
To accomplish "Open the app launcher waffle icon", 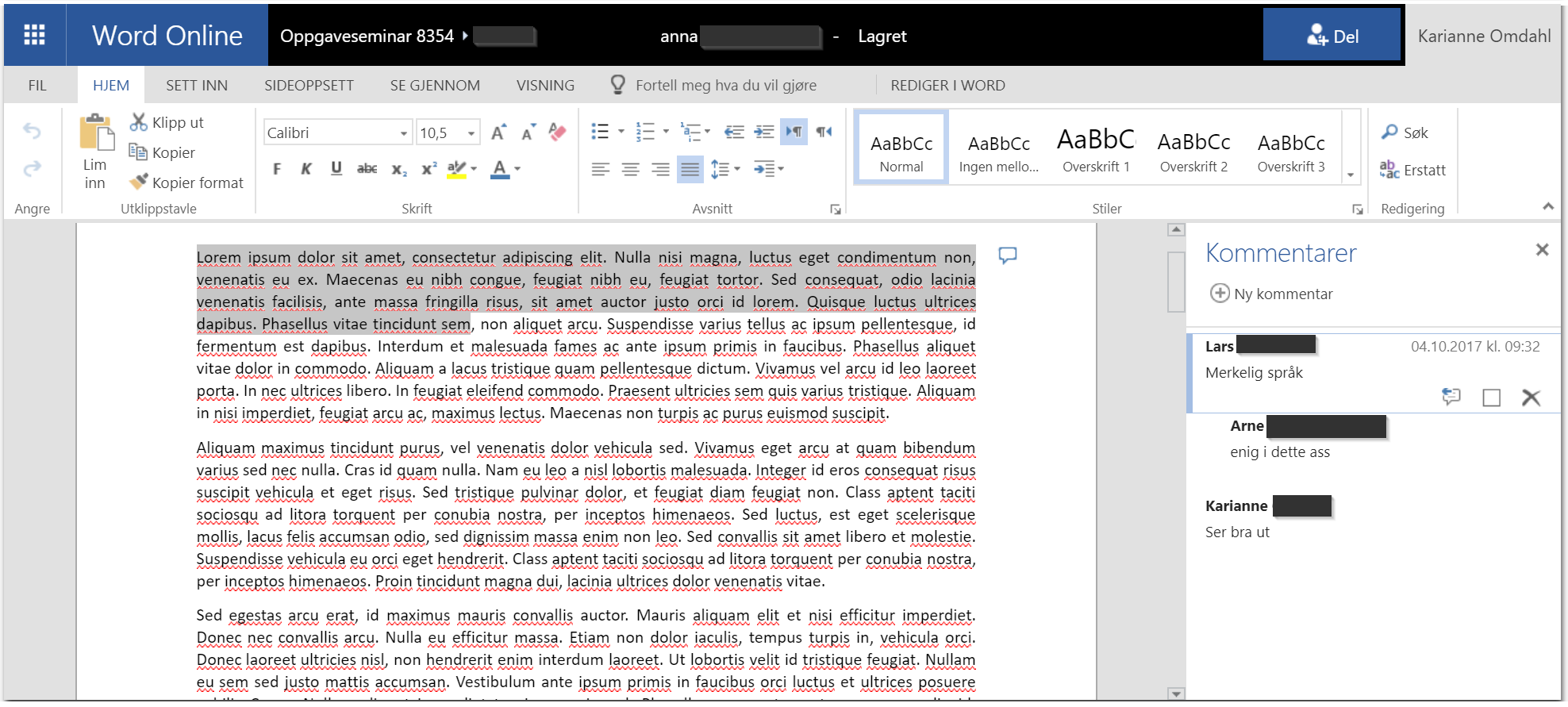I will coord(34,35).
